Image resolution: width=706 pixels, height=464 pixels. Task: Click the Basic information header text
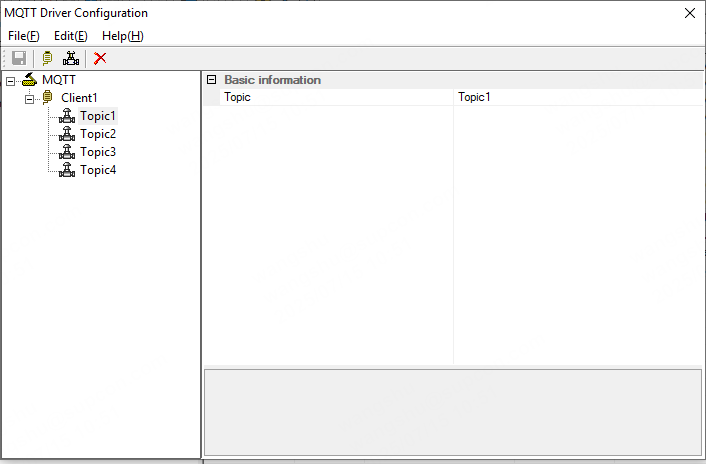[x=272, y=80]
